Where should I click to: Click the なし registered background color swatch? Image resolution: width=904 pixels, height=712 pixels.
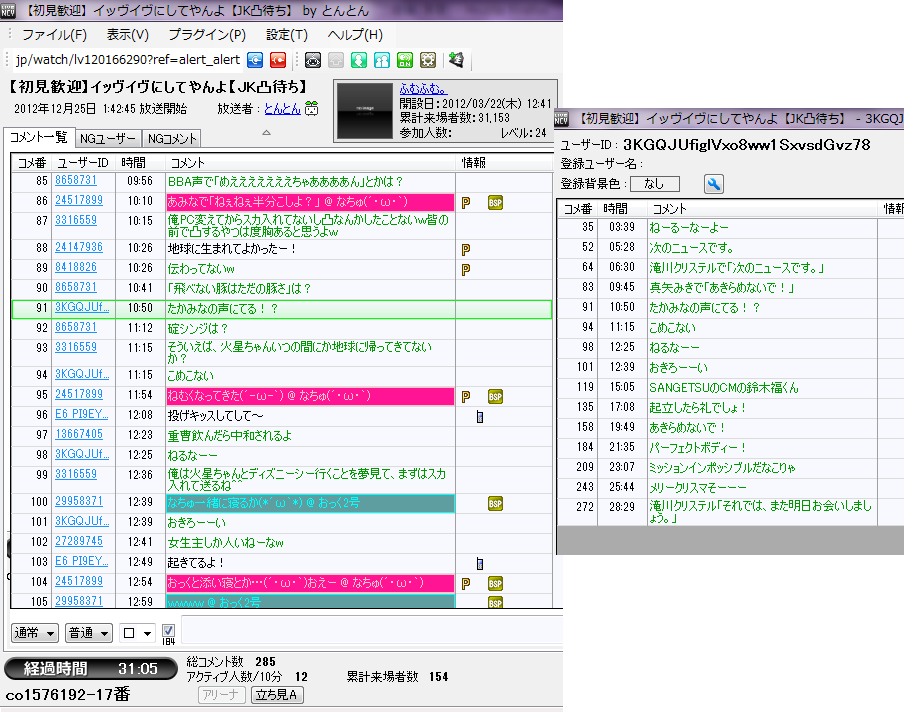655,184
